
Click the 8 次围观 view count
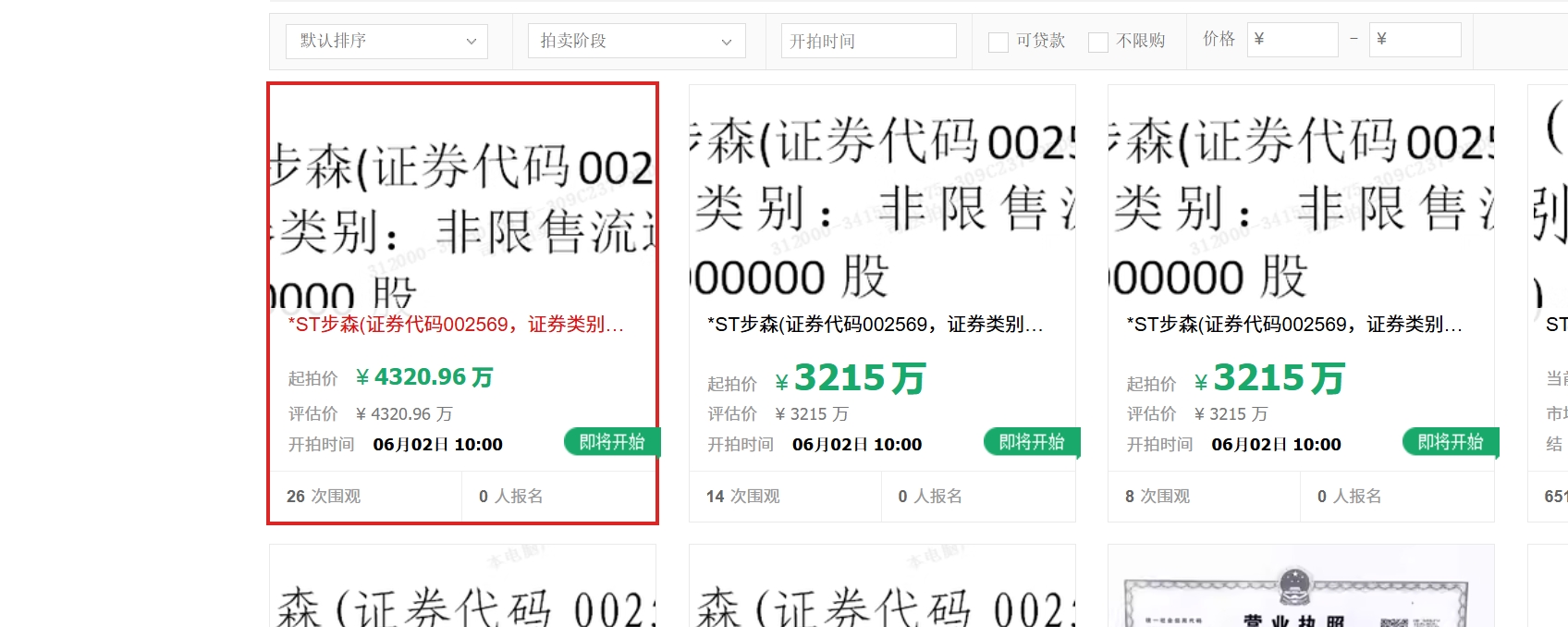click(x=1158, y=497)
